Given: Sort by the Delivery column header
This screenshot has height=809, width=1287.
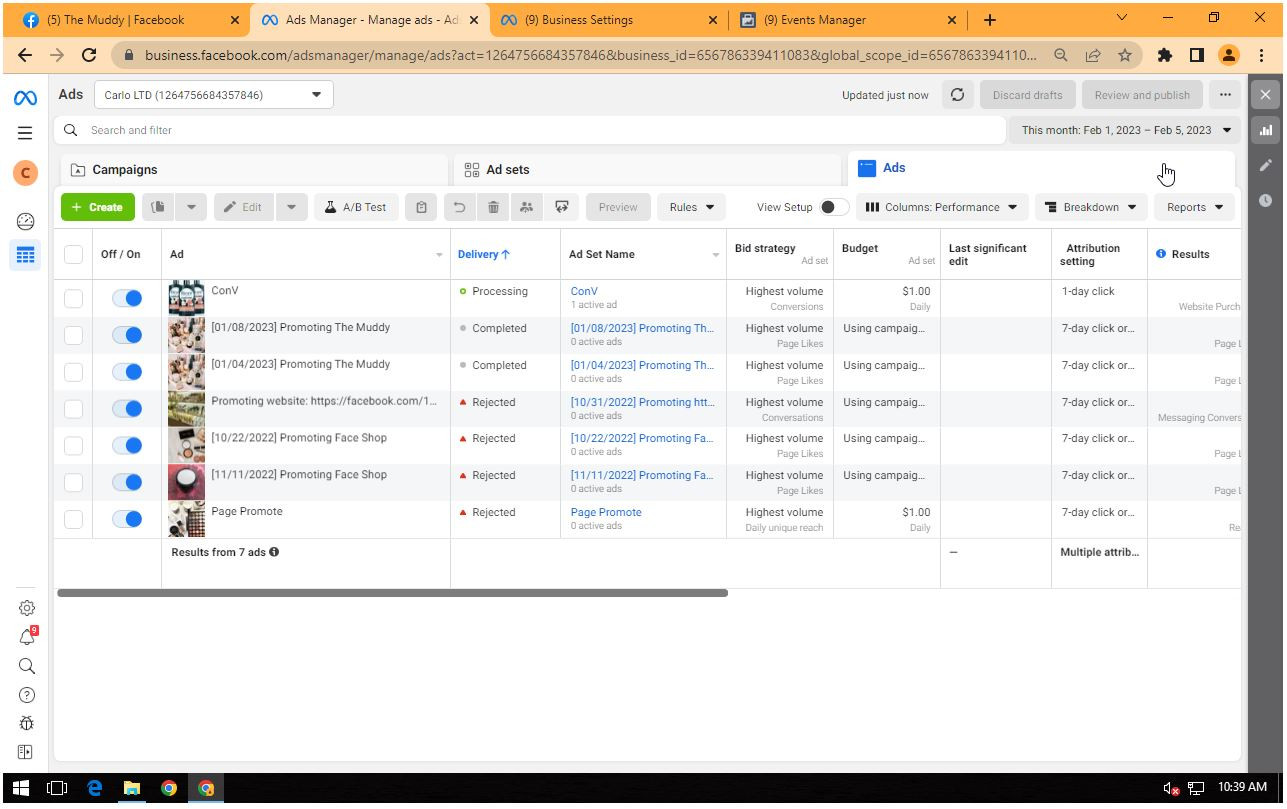Looking at the screenshot, I should [484, 254].
